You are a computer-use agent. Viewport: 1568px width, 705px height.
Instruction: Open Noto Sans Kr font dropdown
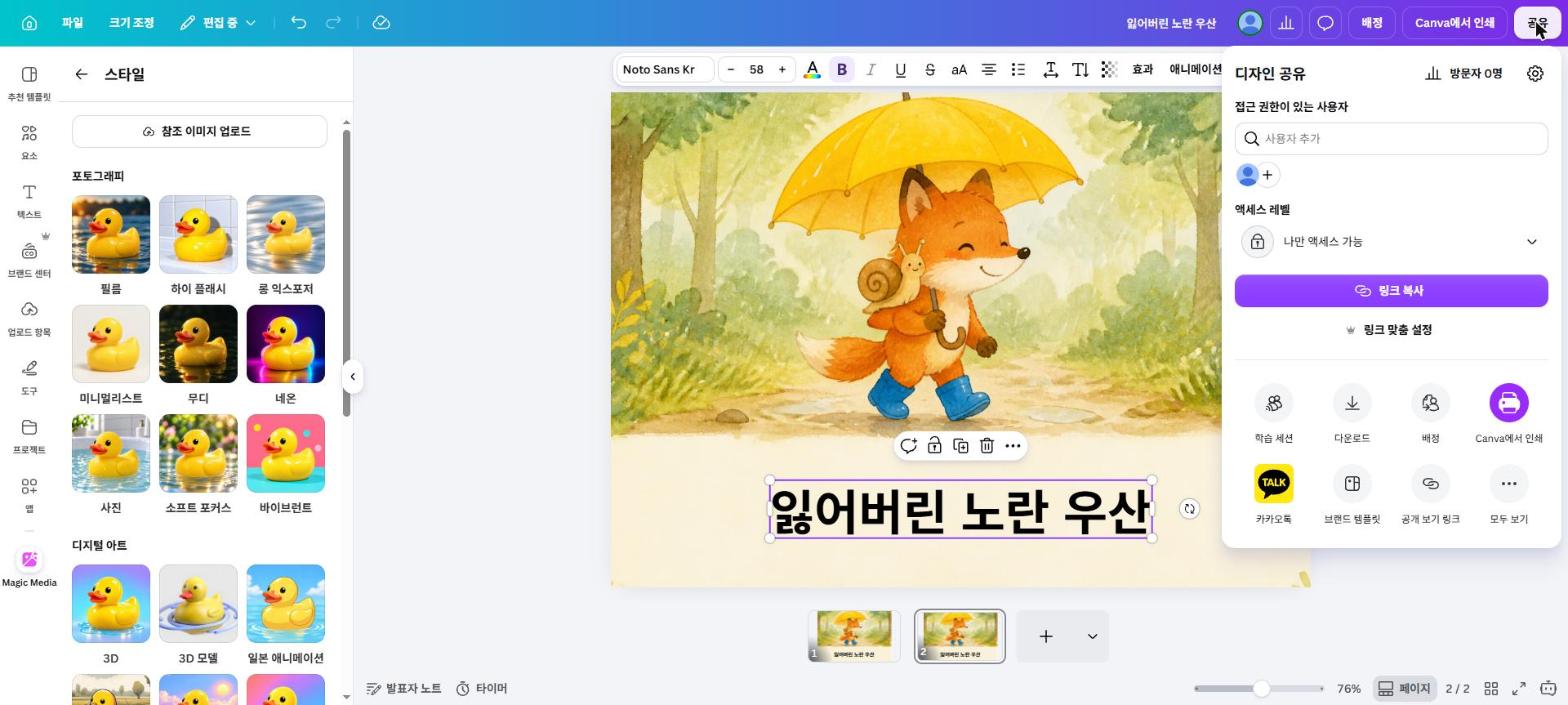coord(665,69)
